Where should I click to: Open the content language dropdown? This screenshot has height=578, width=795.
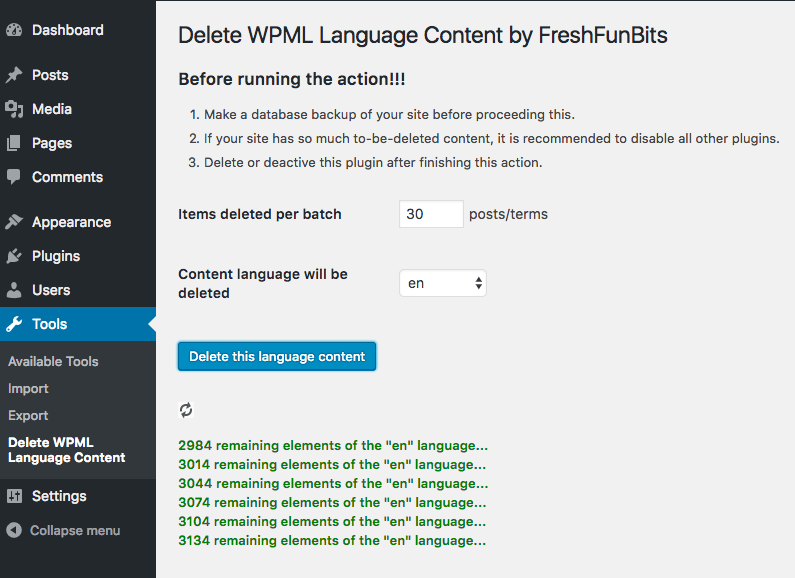pos(443,283)
